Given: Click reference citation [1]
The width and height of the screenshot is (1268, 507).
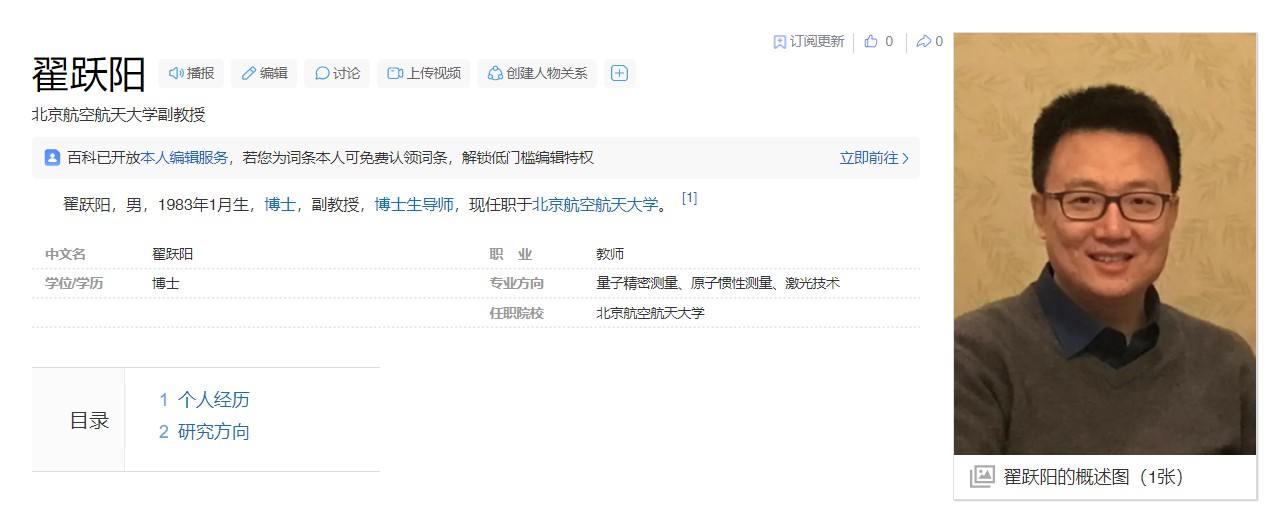Looking at the screenshot, I should click(689, 198).
